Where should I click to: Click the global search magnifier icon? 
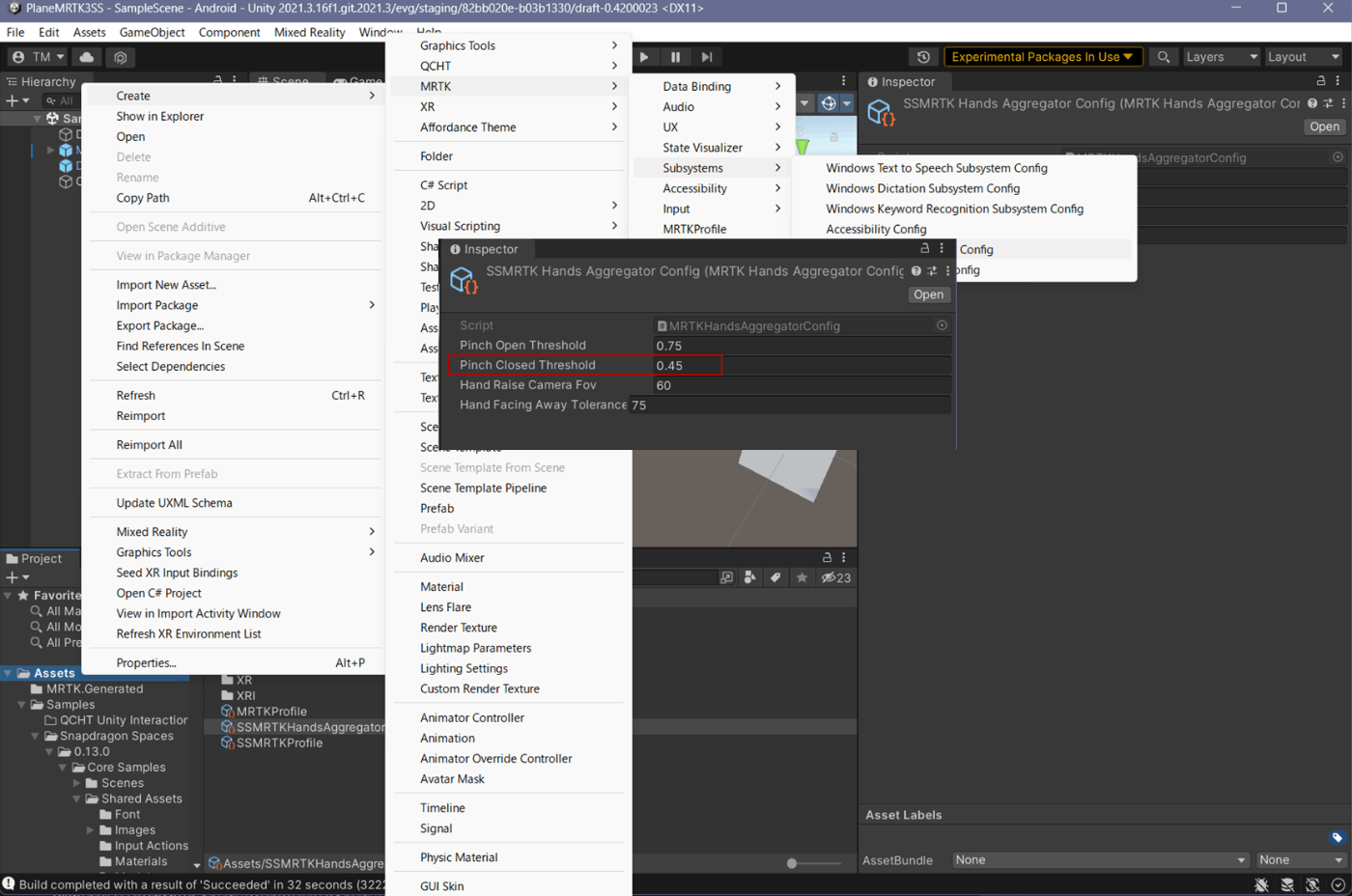(1164, 57)
